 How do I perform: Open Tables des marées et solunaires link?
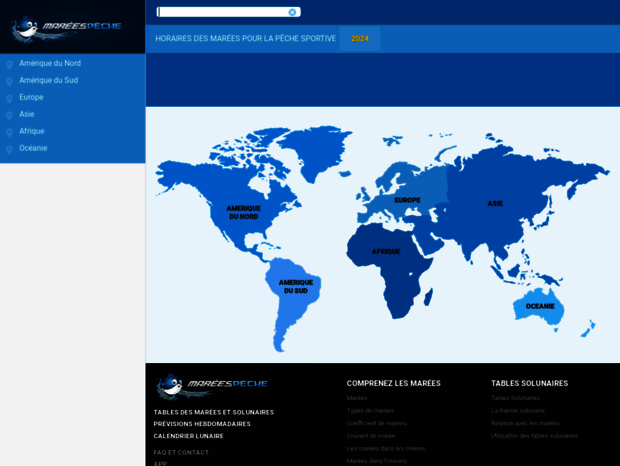[213, 412]
